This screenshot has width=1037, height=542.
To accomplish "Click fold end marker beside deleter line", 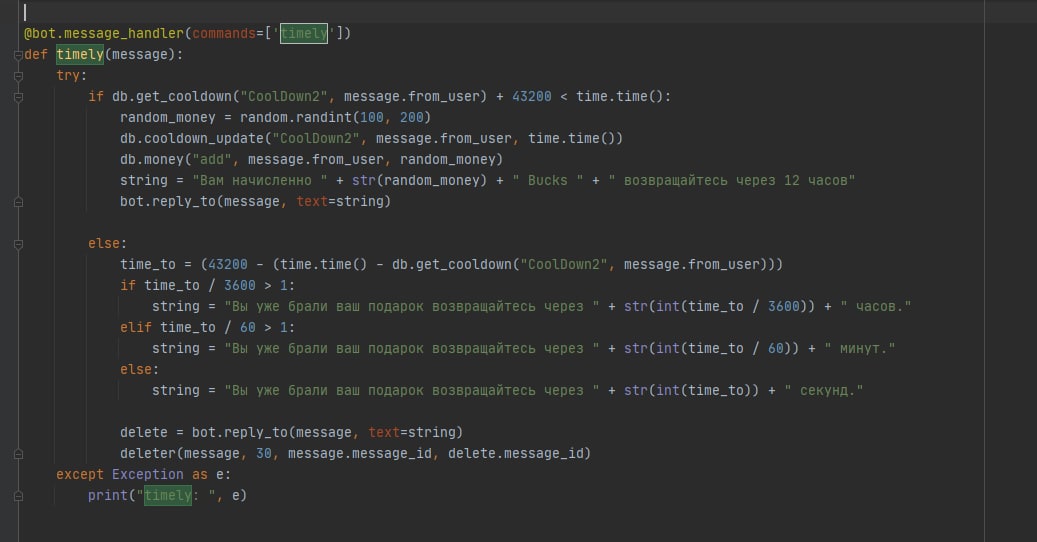I will [19, 453].
